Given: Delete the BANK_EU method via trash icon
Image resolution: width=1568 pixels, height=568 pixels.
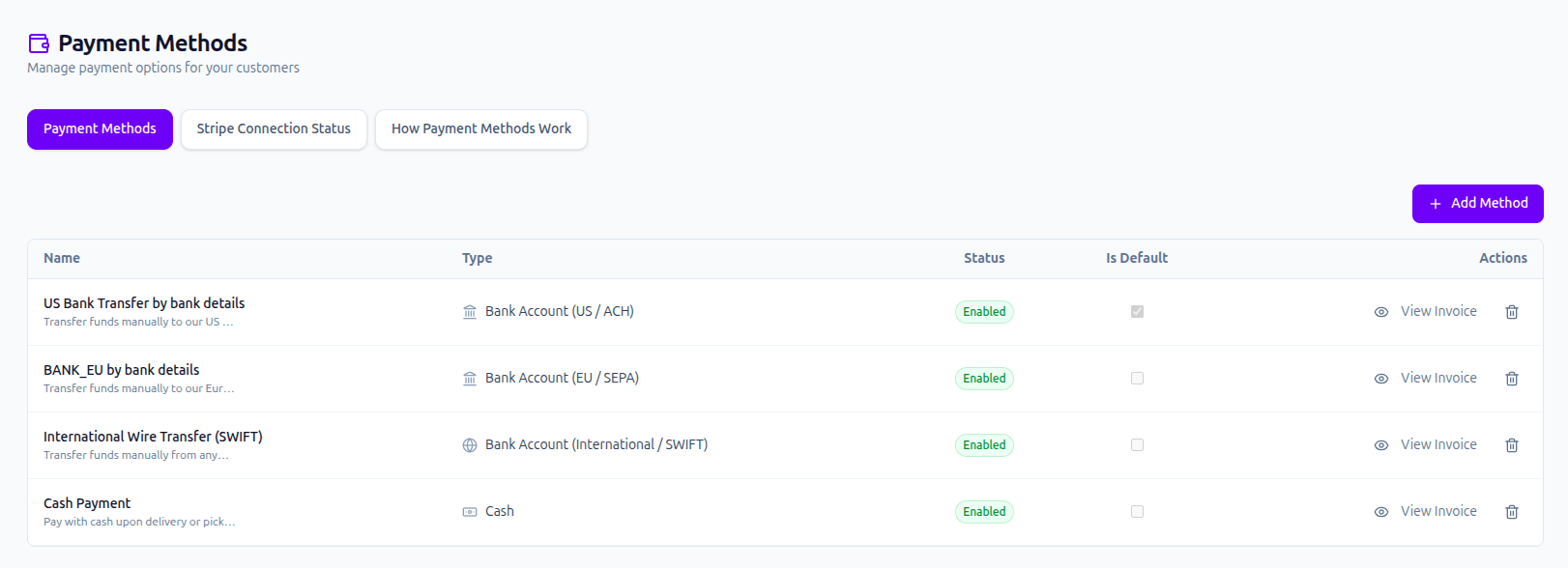Looking at the screenshot, I should 1512,379.
